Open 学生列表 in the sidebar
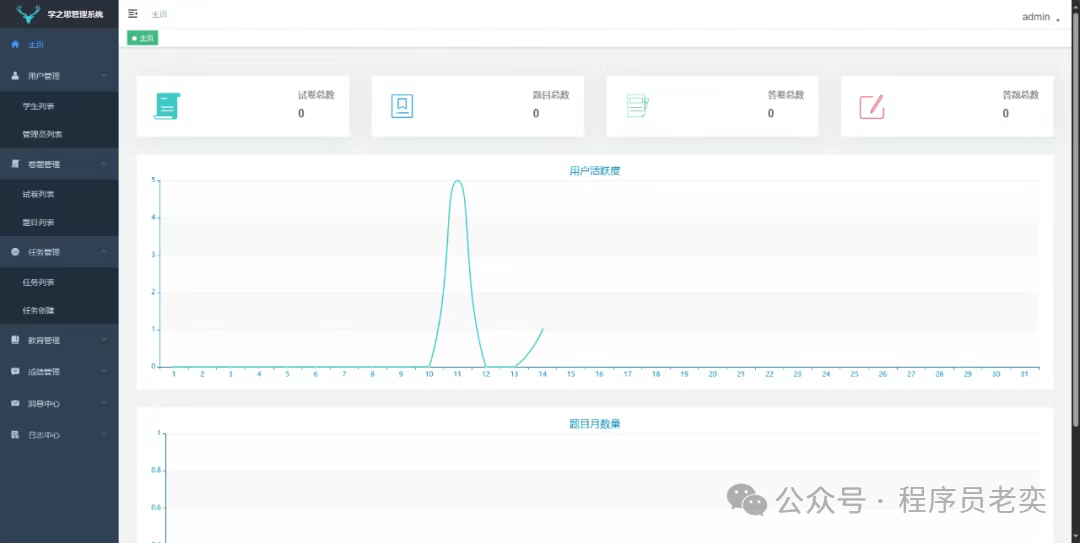Screen dimensions: 1080x543 [59, 106]
